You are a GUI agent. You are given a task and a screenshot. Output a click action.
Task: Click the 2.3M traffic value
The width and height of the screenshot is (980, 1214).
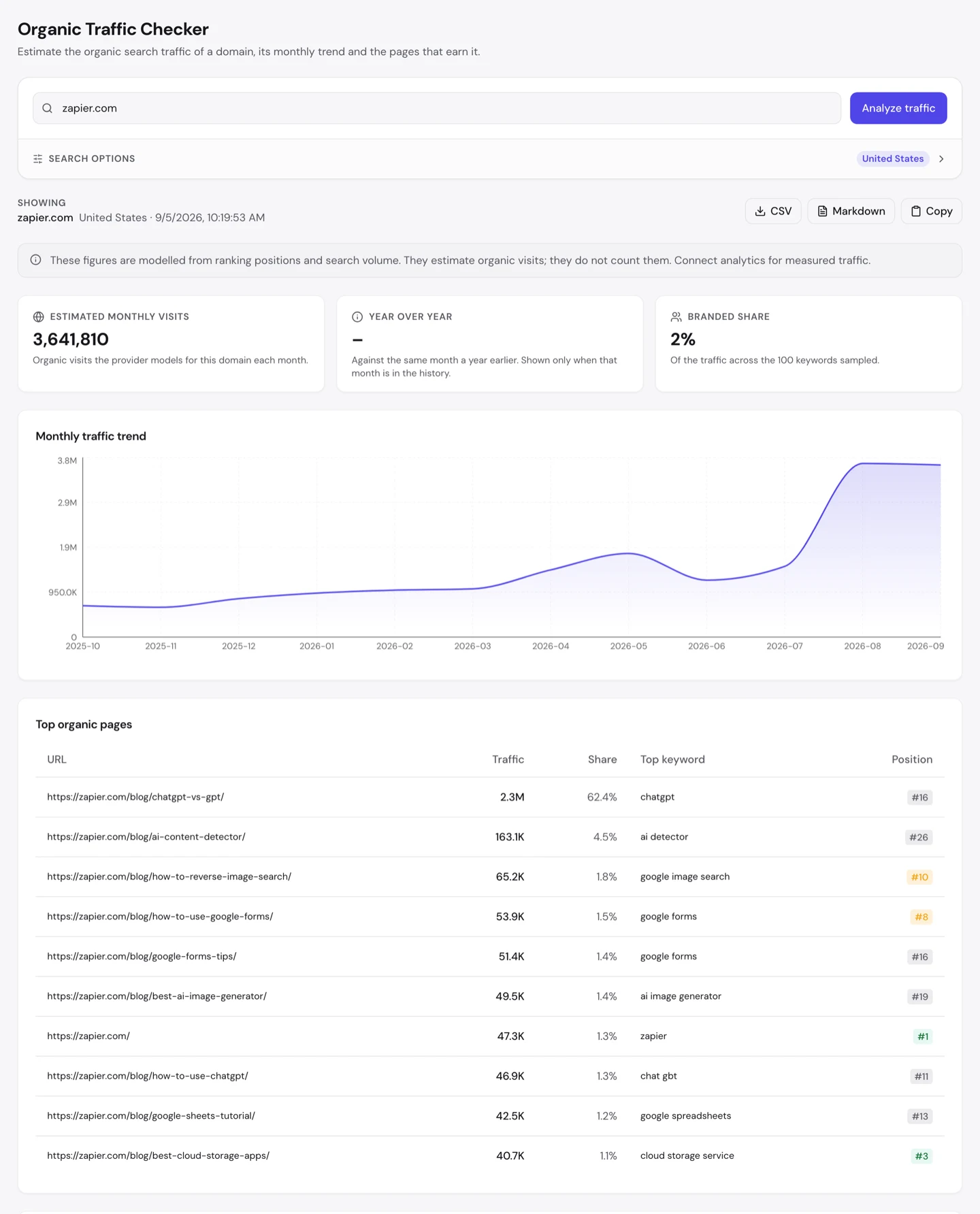[x=512, y=797]
